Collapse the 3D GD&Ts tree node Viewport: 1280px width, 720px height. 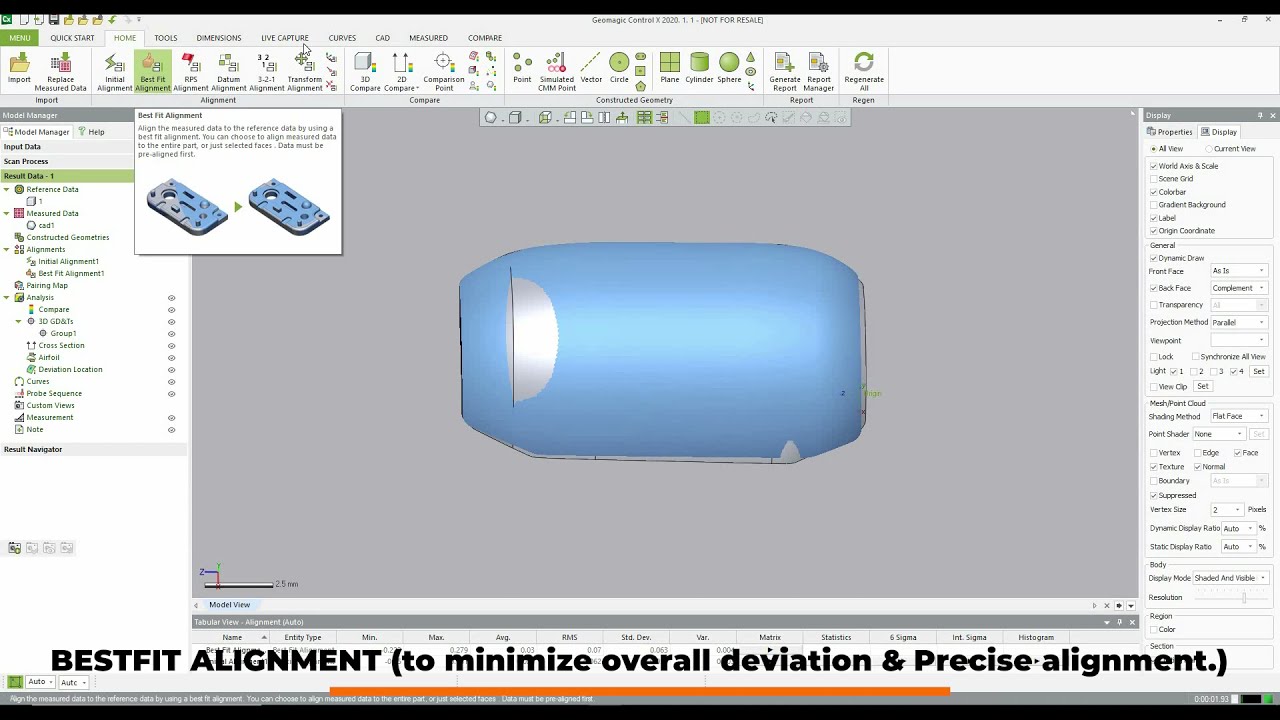(x=18, y=321)
